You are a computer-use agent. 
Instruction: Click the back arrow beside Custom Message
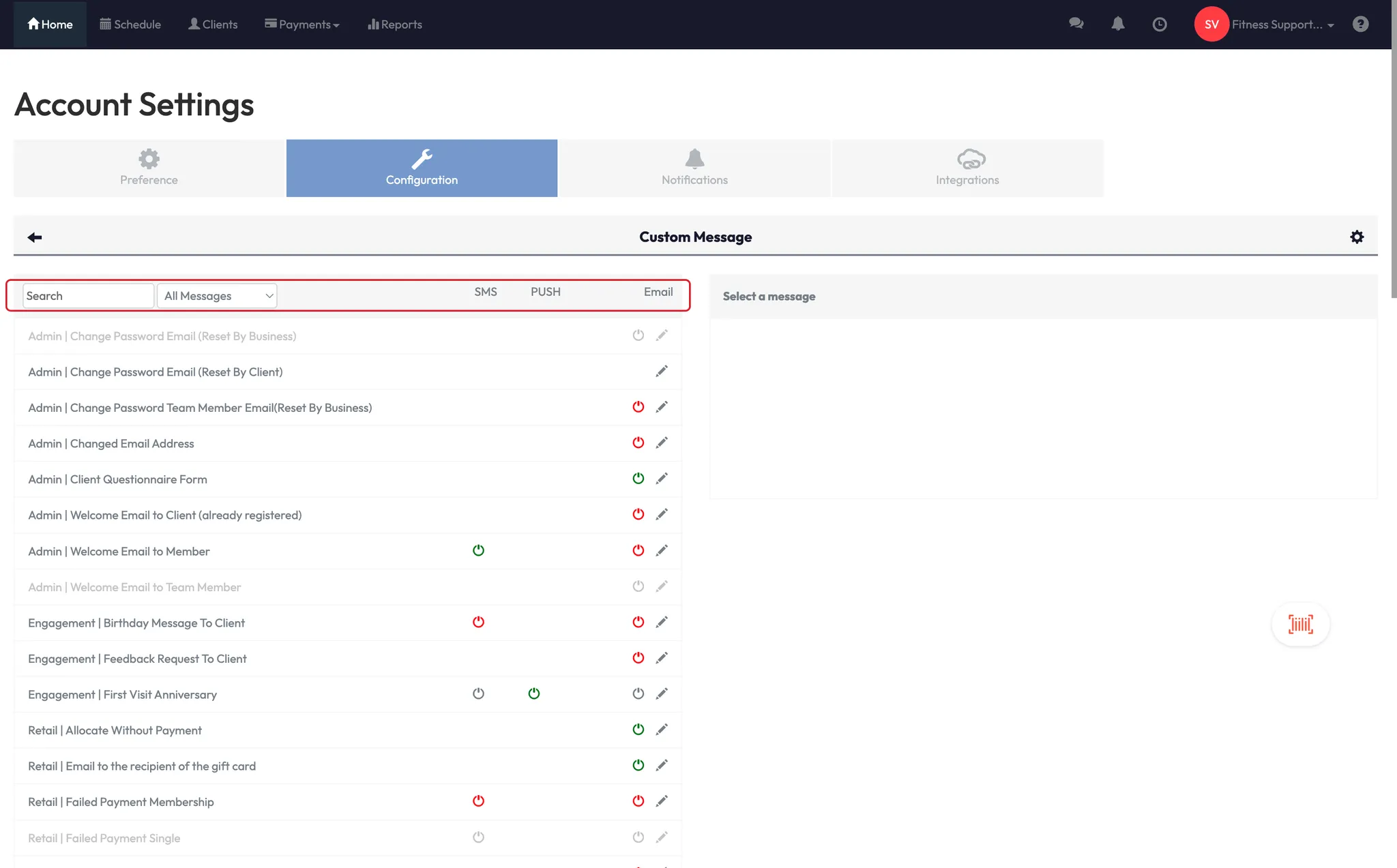click(x=35, y=237)
